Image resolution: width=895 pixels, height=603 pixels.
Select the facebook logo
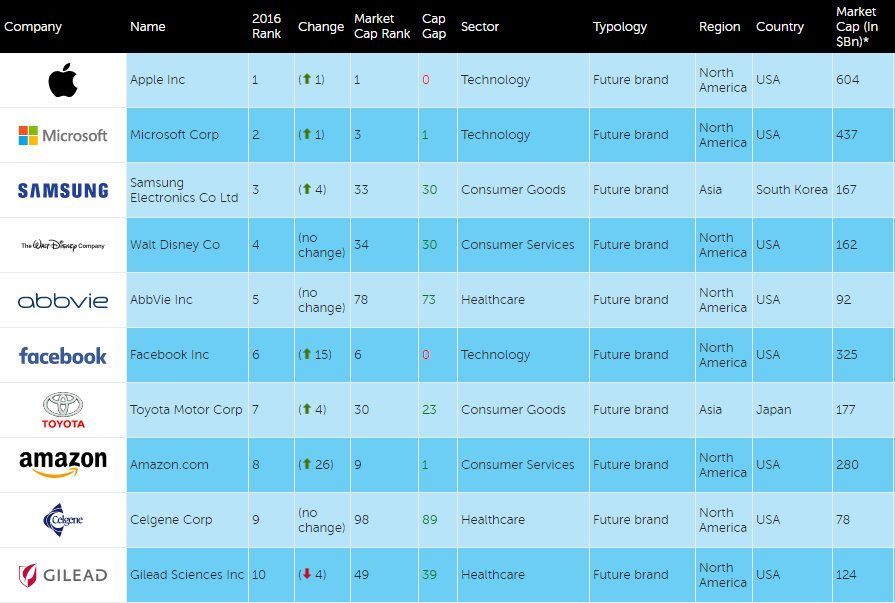click(x=62, y=354)
